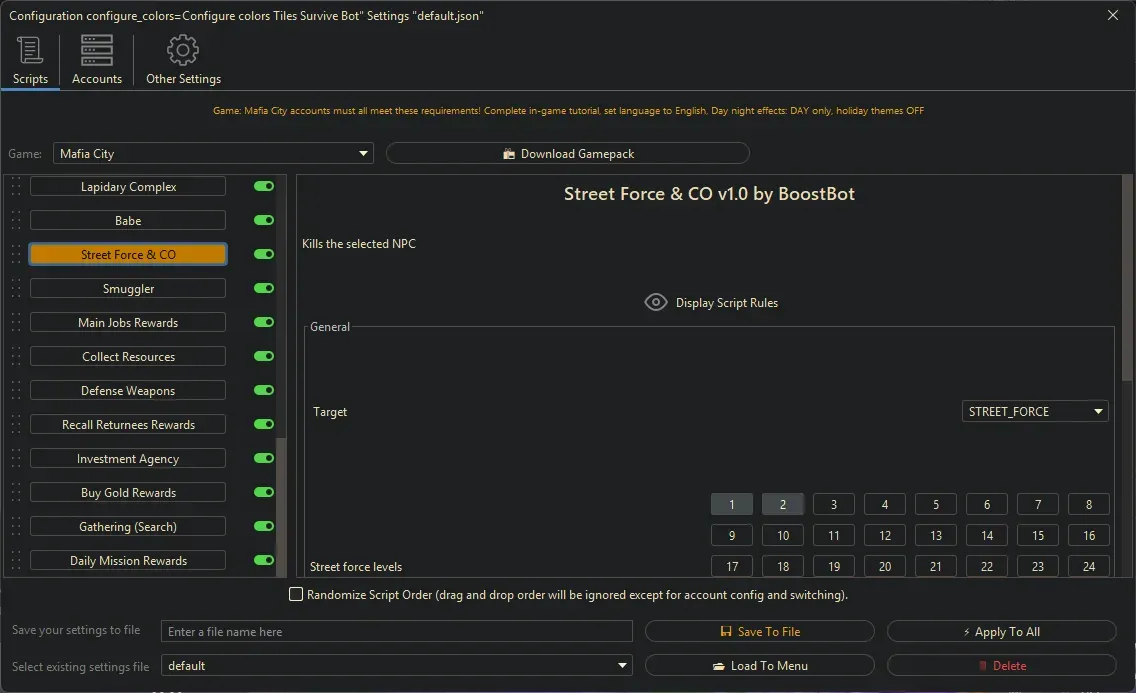1136x693 pixels.
Task: Click drag handle beside Smuggler script
Action: (15, 289)
